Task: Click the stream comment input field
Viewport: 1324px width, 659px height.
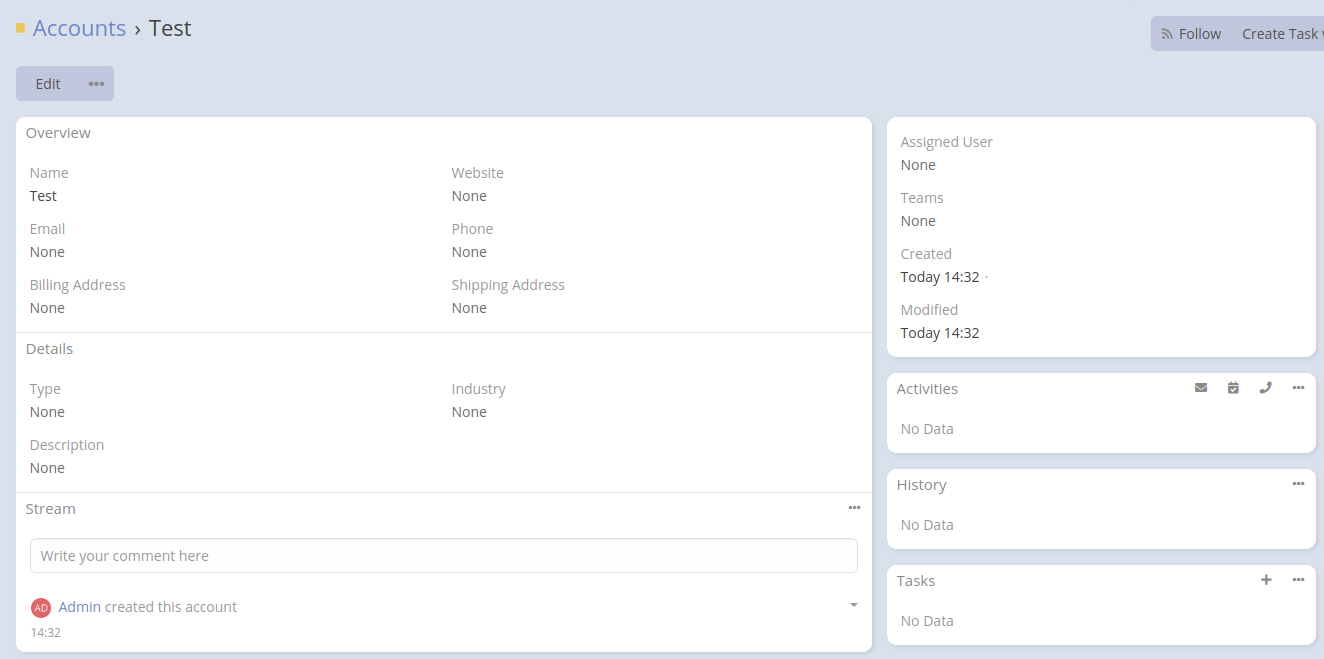Action: [x=443, y=556]
